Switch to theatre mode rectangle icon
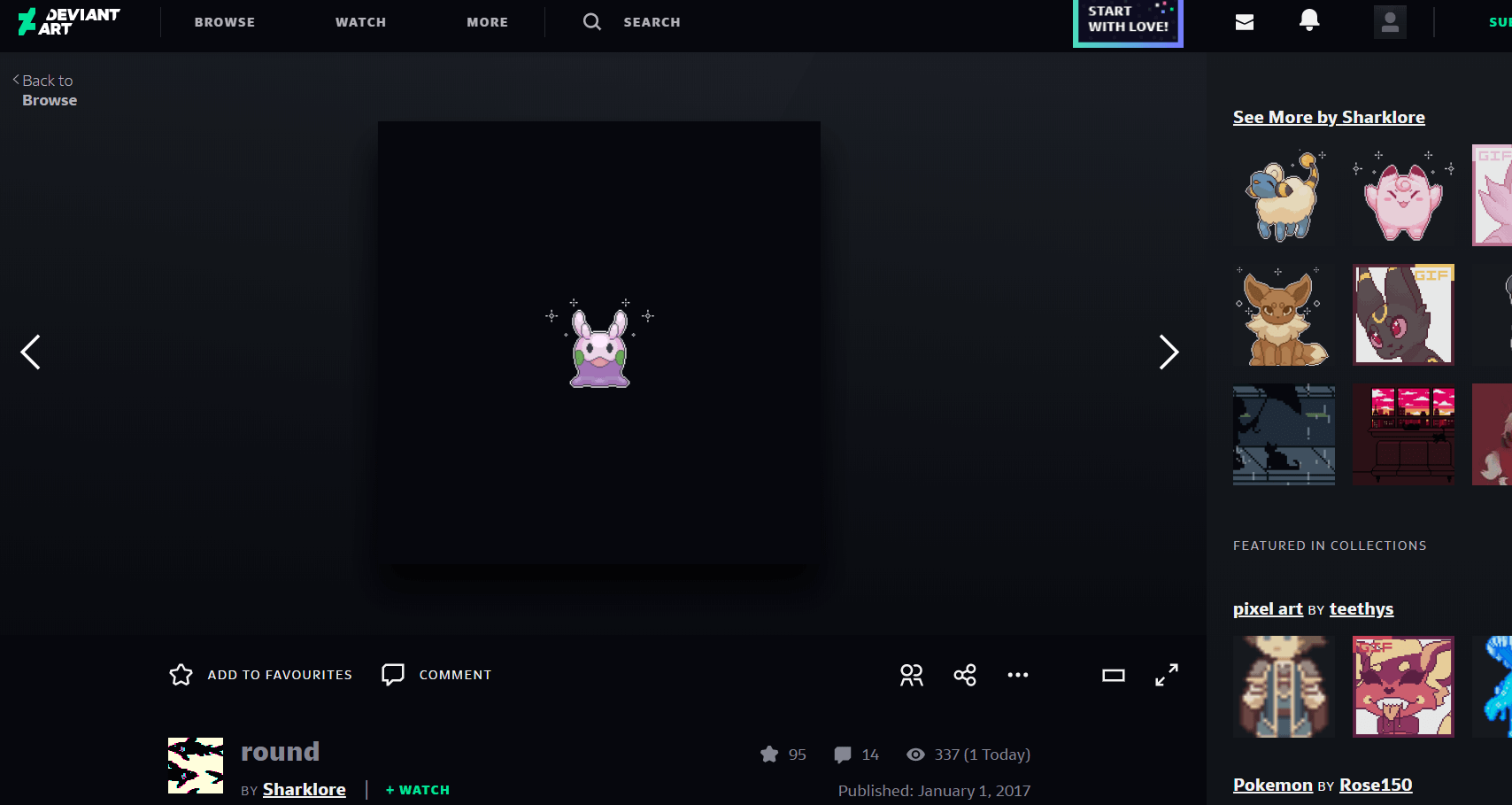The width and height of the screenshot is (1512, 805). [1114, 676]
